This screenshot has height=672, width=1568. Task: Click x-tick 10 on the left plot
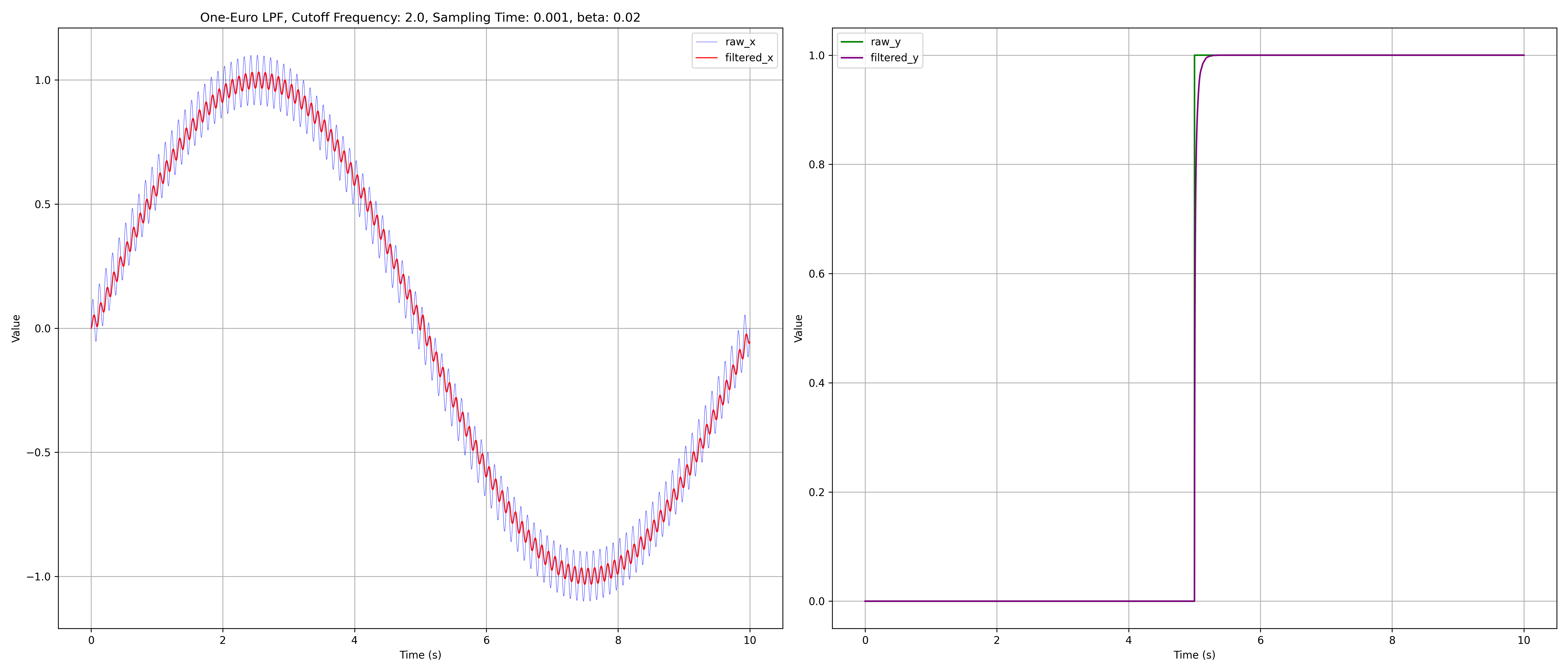click(x=749, y=640)
